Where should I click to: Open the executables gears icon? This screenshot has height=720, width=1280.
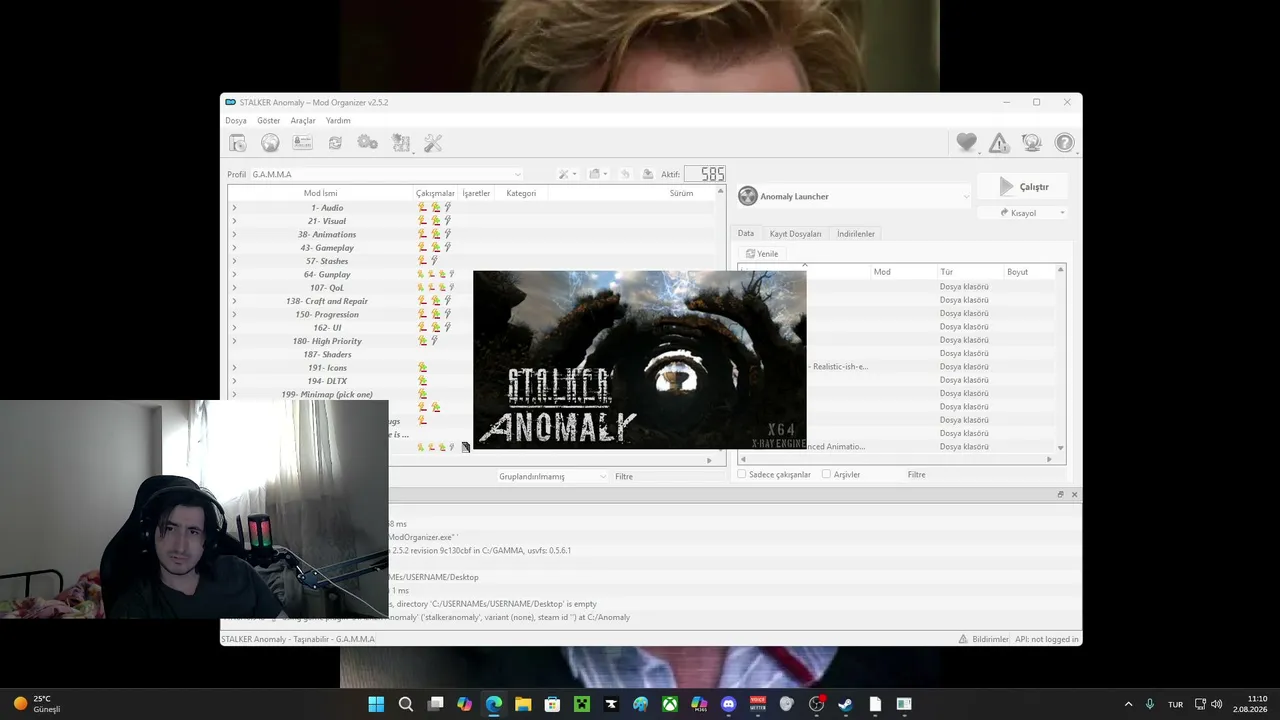(x=368, y=143)
